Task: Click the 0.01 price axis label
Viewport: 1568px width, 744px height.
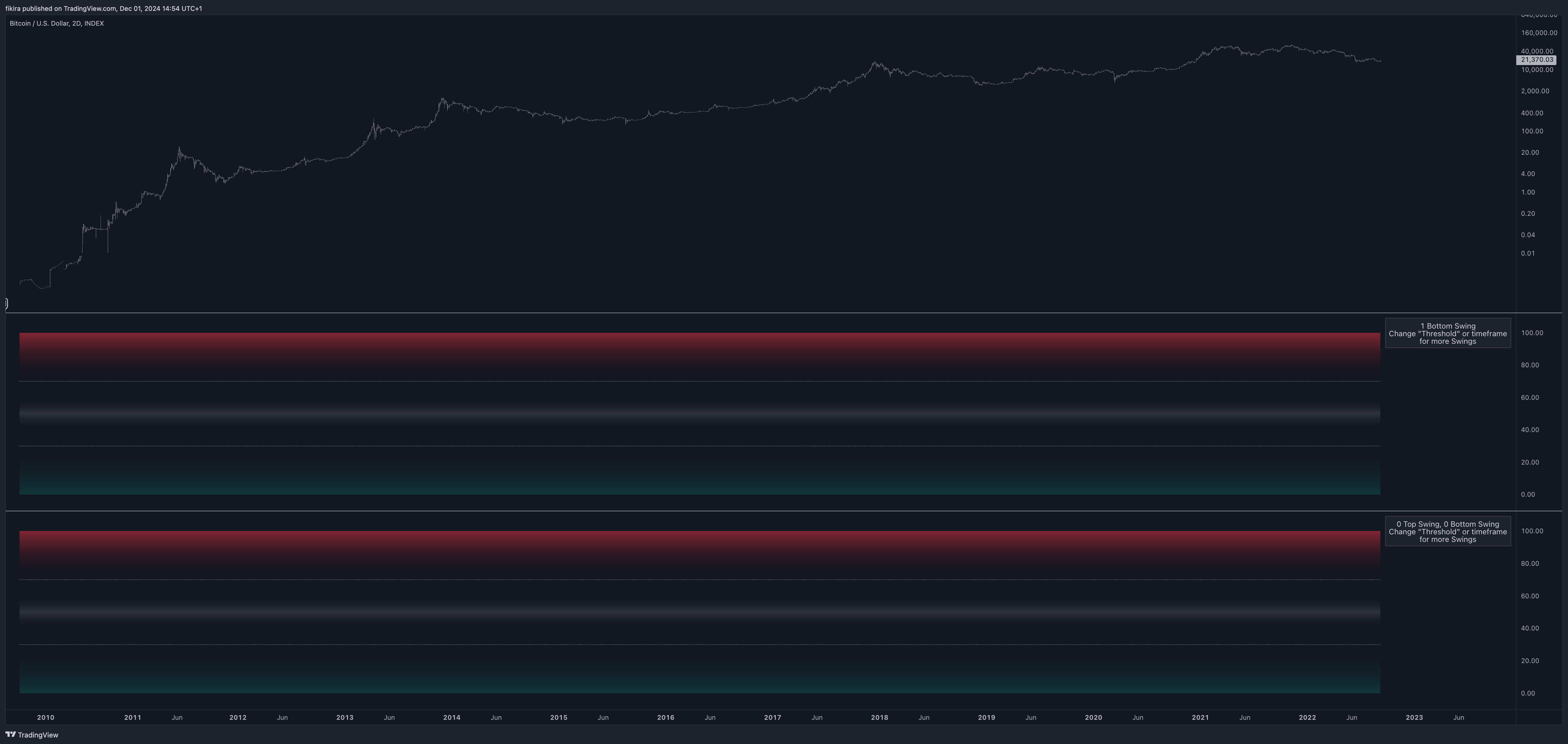Action: click(x=1528, y=254)
